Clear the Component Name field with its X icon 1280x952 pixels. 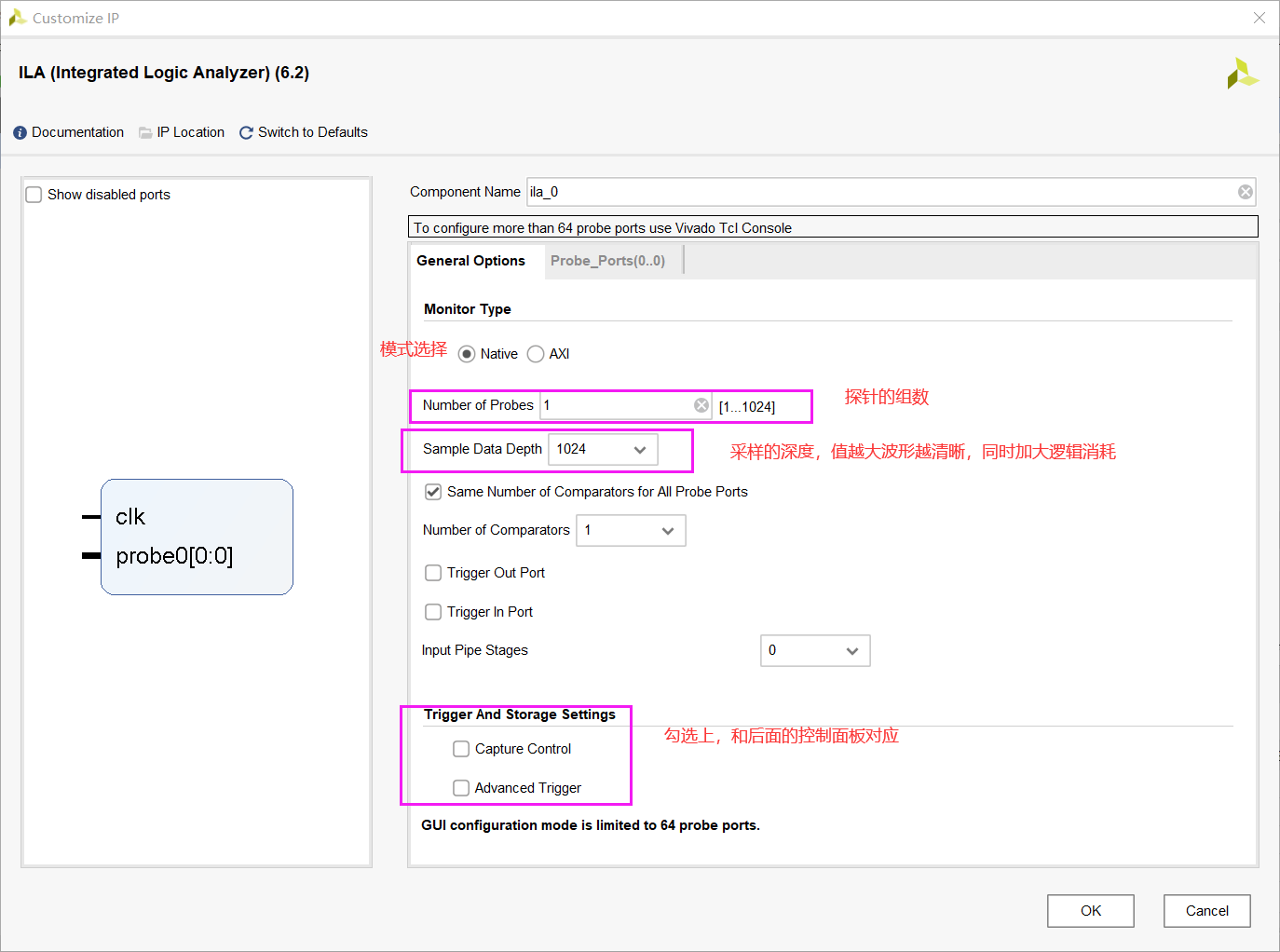[x=1245, y=192]
